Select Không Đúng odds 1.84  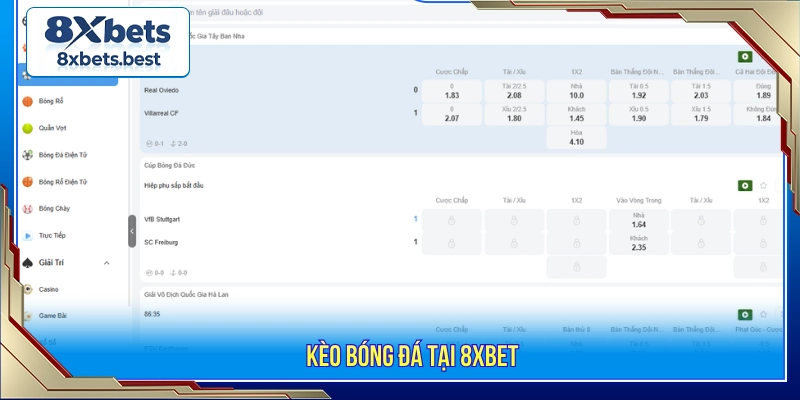coord(757,114)
